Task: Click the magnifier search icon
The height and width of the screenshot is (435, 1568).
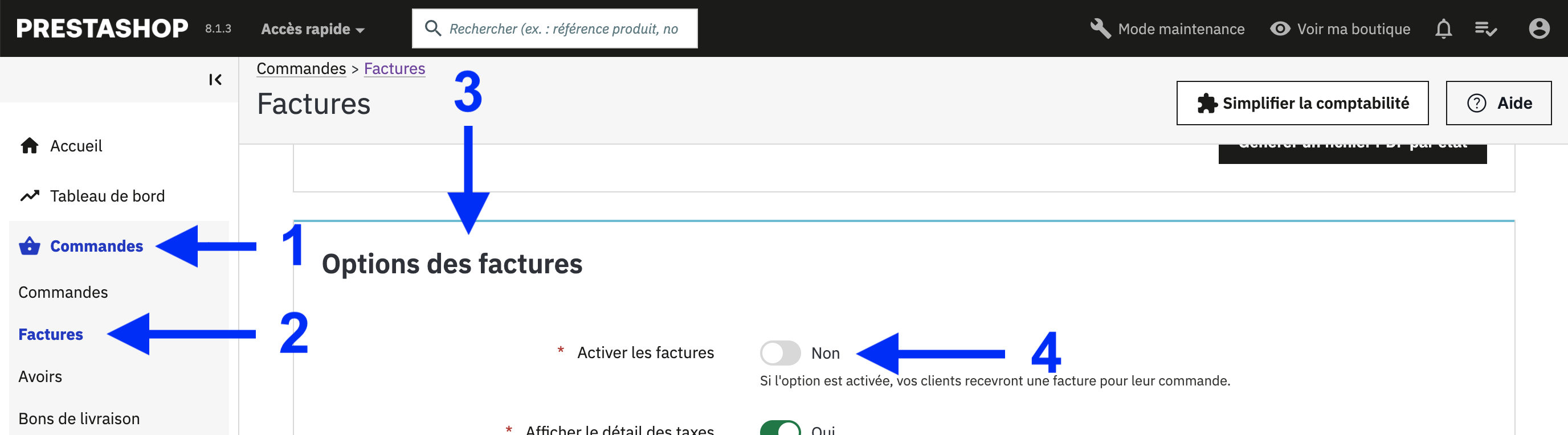Action: tap(433, 28)
